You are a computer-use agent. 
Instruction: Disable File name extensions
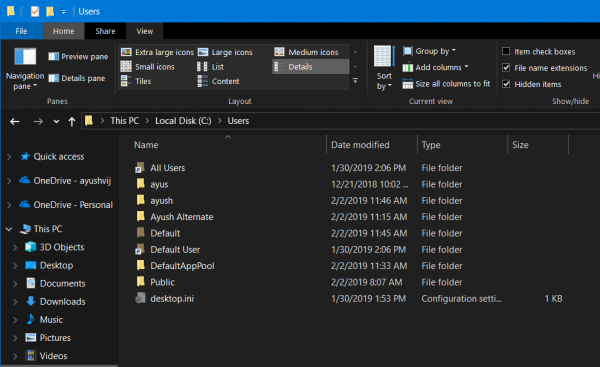(x=506, y=68)
